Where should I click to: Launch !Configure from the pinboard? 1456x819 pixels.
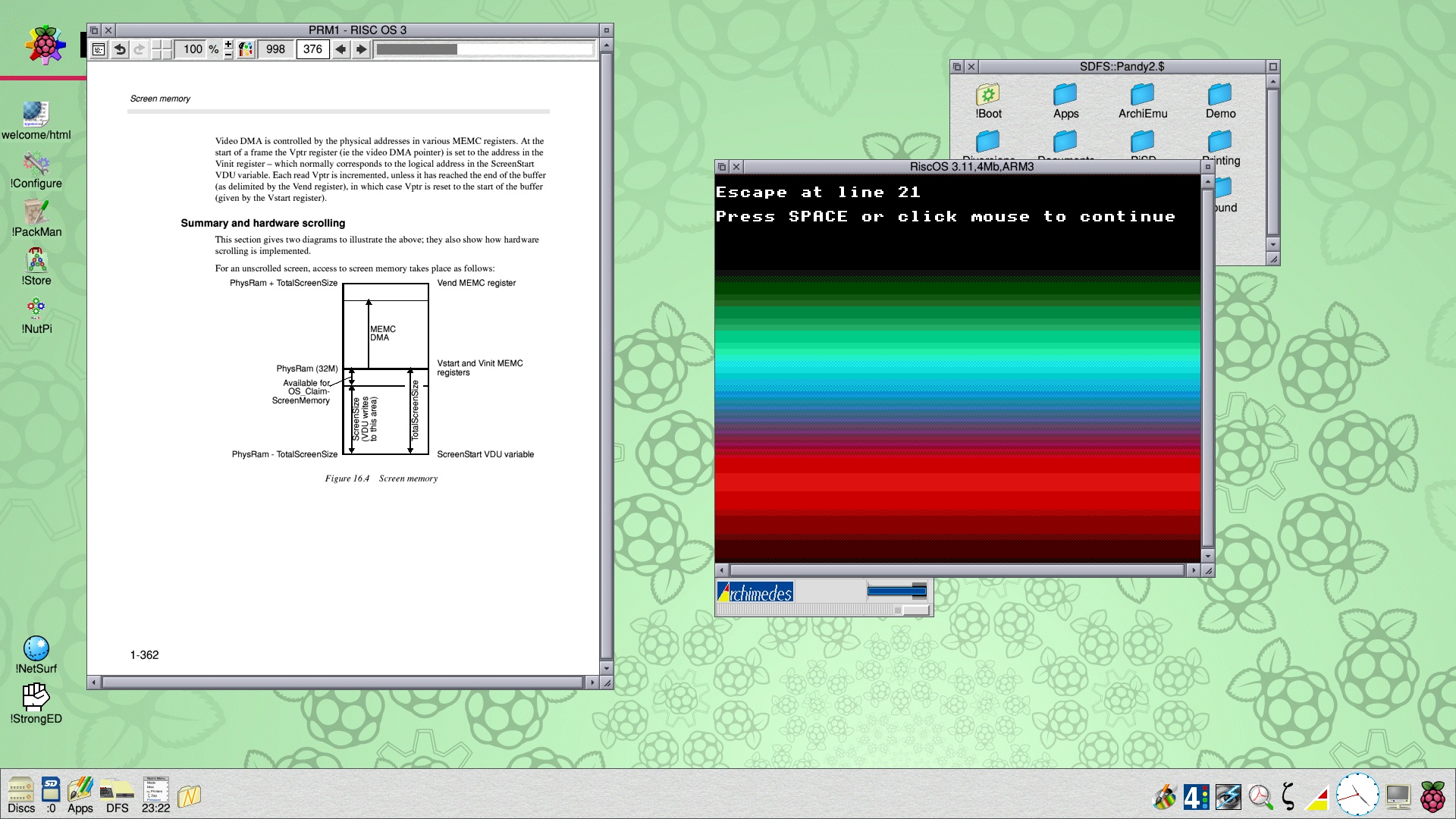click(x=36, y=171)
